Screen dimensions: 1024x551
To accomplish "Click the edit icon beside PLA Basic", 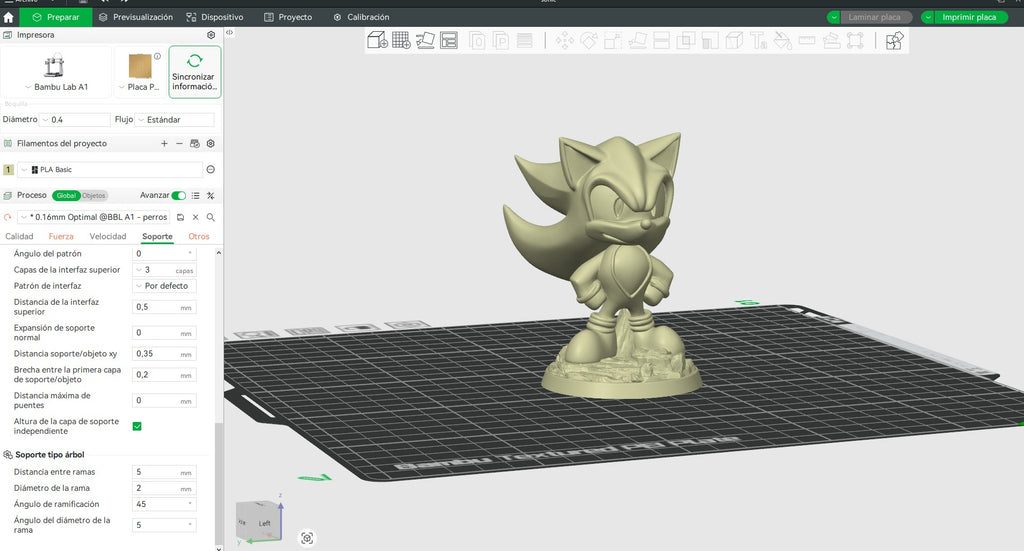I will [210, 170].
